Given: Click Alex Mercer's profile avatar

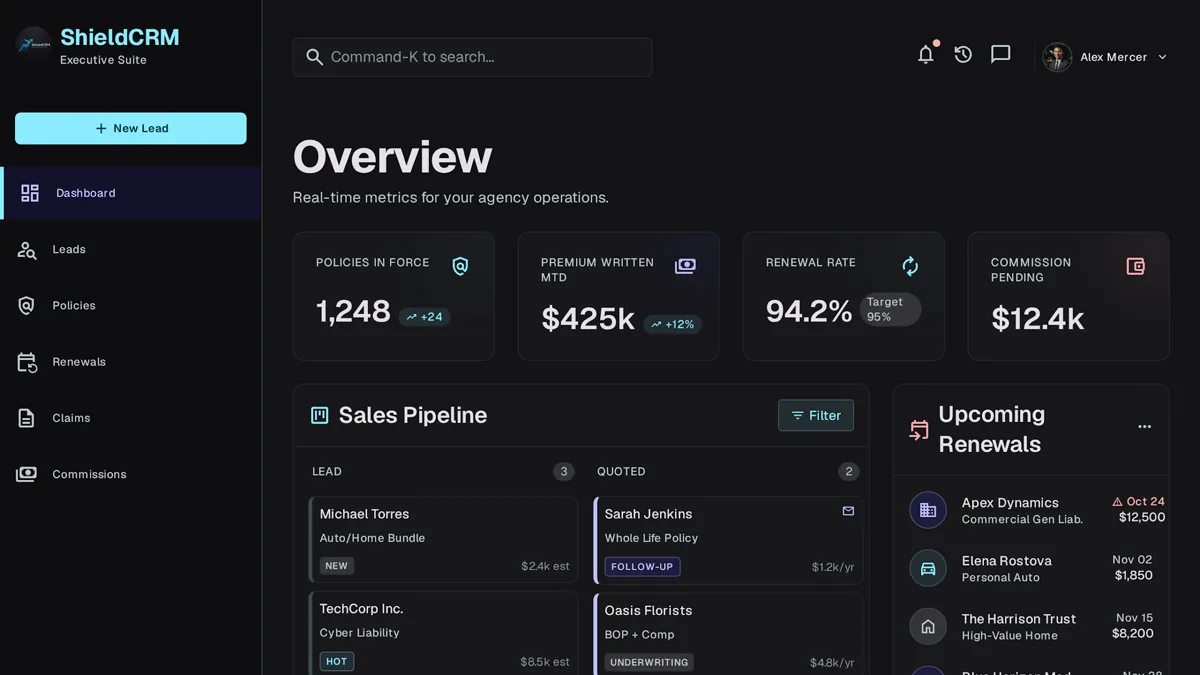Looking at the screenshot, I should tap(1057, 57).
